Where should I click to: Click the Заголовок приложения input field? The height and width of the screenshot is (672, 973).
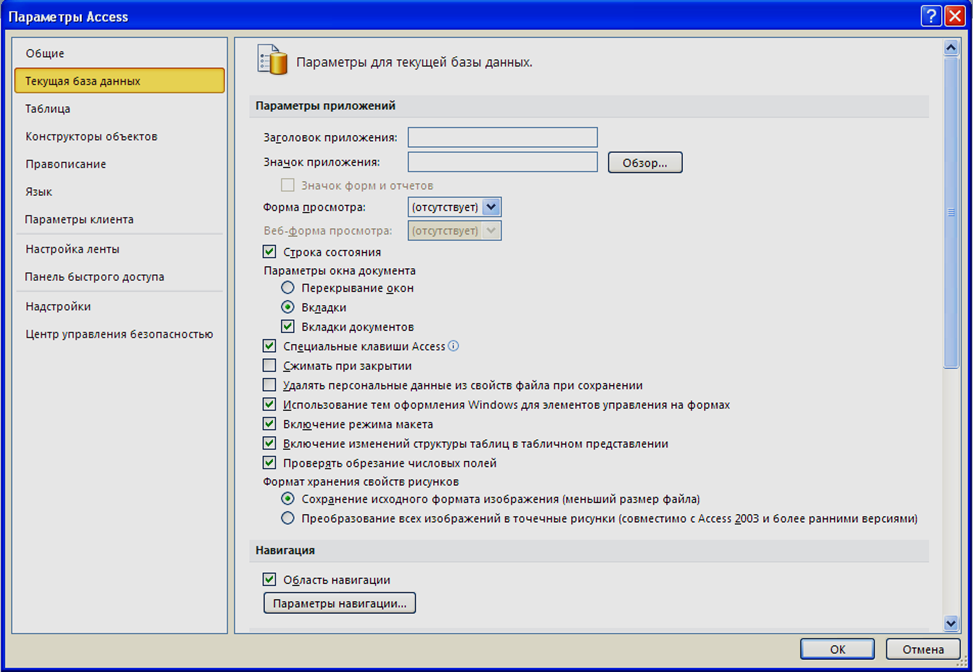tap(503, 137)
